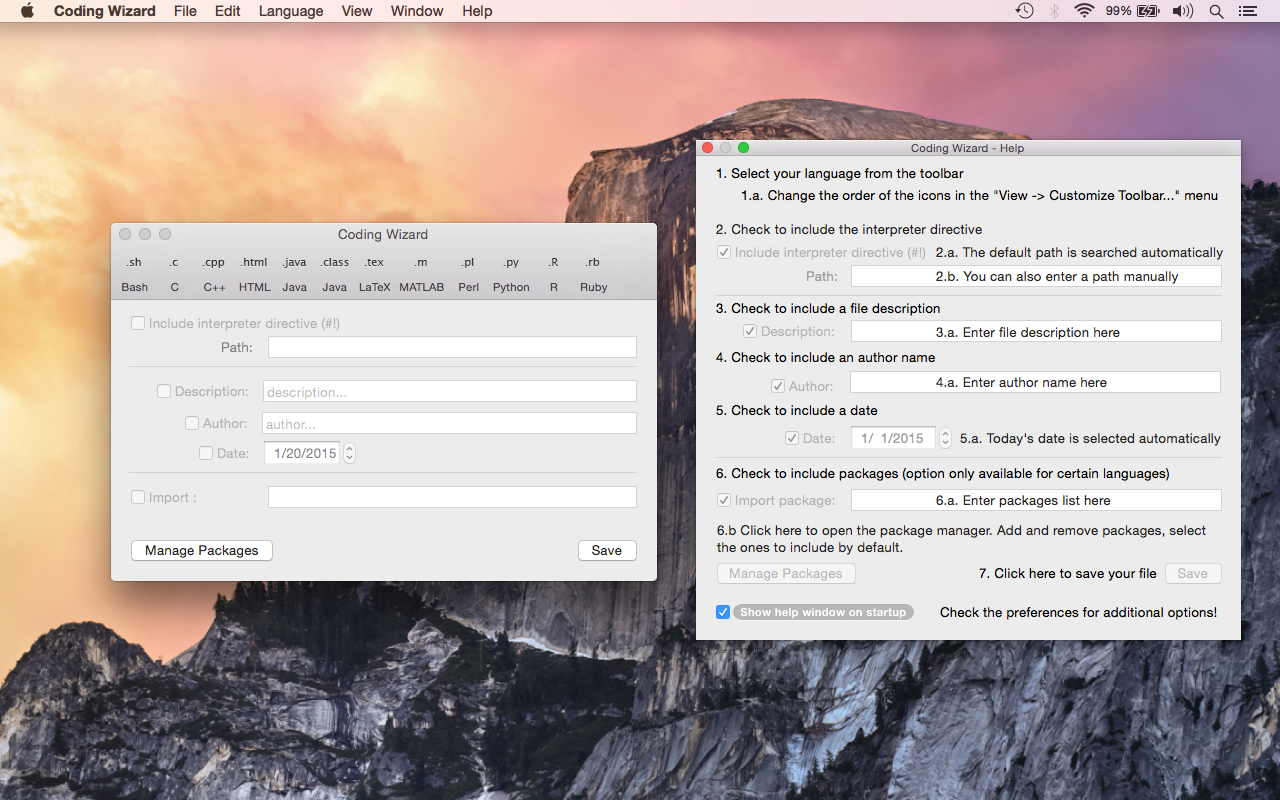Pick the Perl .pl toolbar icon

point(468,274)
